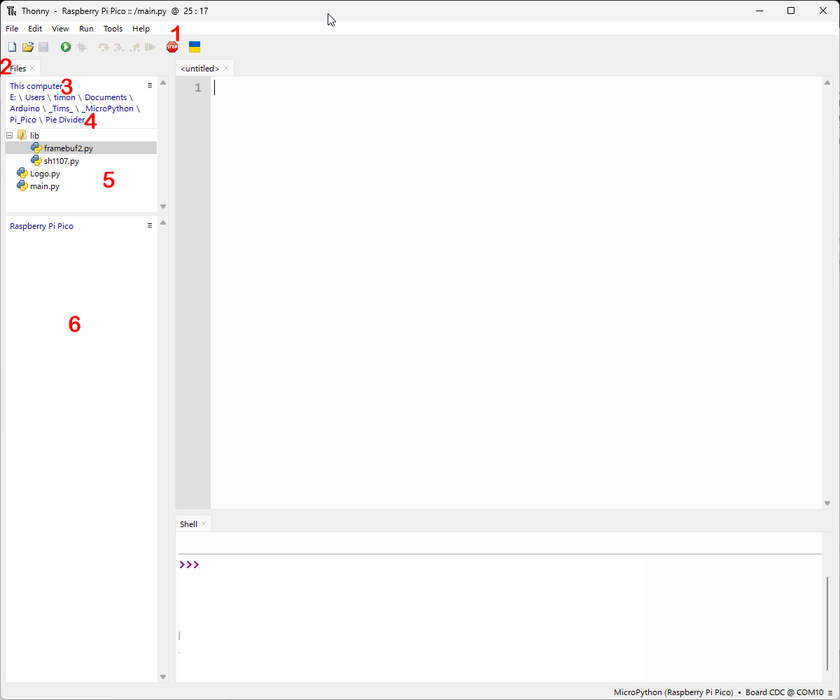Click the Debug current script bug icon
Viewport: 840px width, 700px height.
[x=81, y=47]
